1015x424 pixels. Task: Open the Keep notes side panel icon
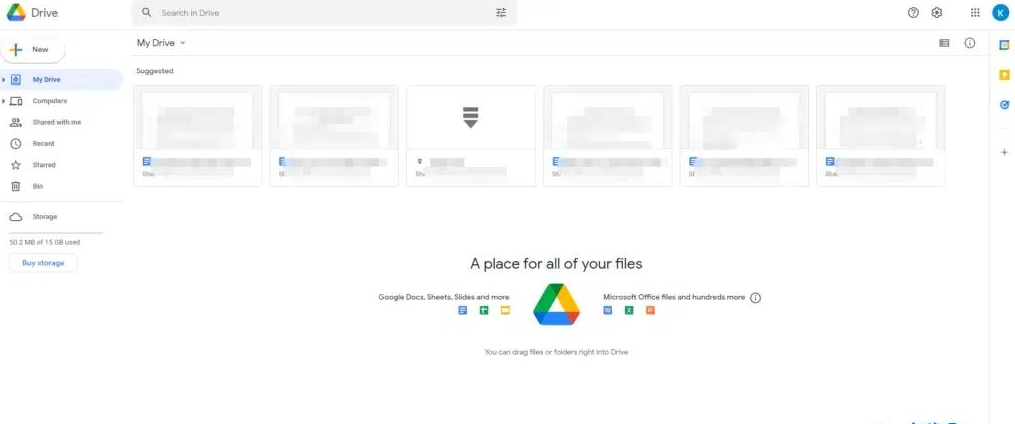point(1004,74)
